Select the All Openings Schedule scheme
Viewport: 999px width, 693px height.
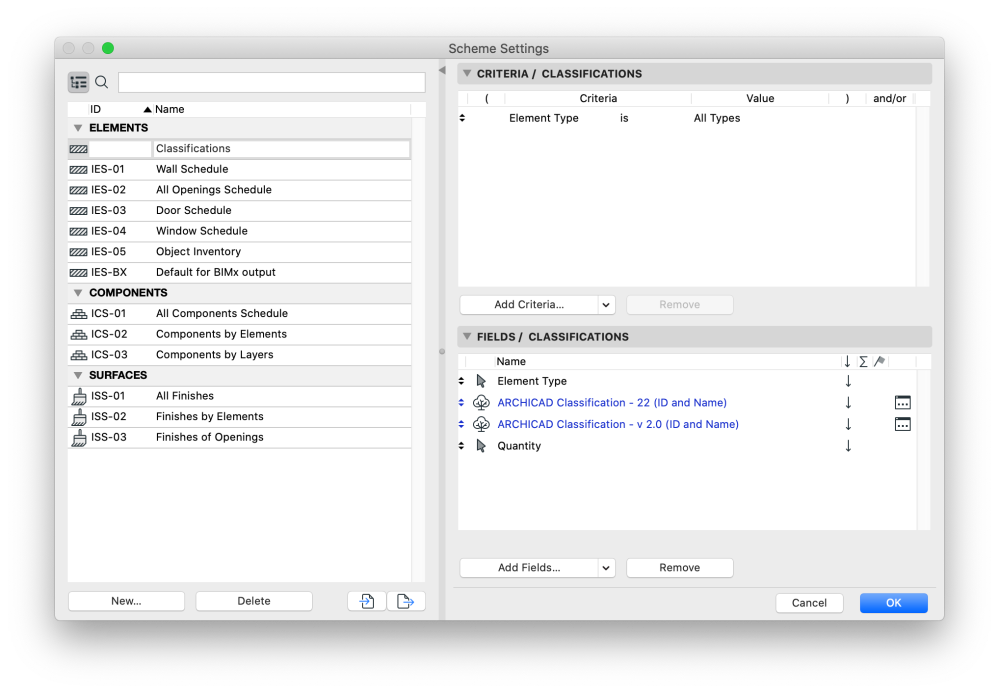click(x=240, y=190)
